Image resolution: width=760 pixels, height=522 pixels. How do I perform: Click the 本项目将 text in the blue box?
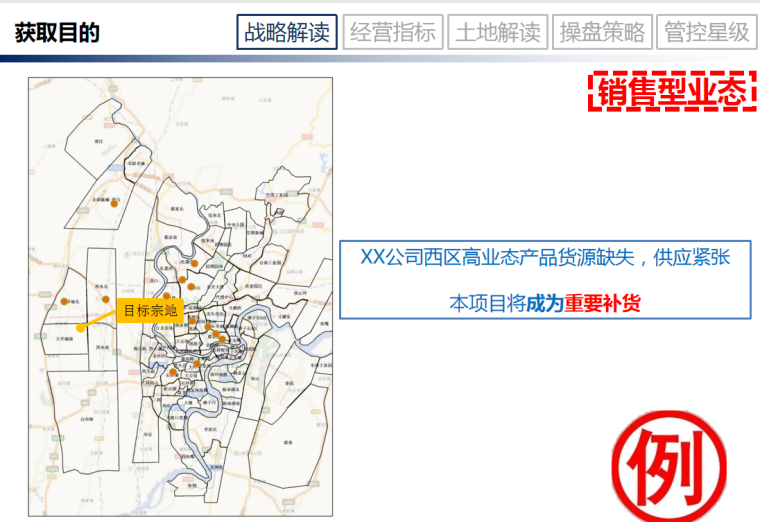486,302
